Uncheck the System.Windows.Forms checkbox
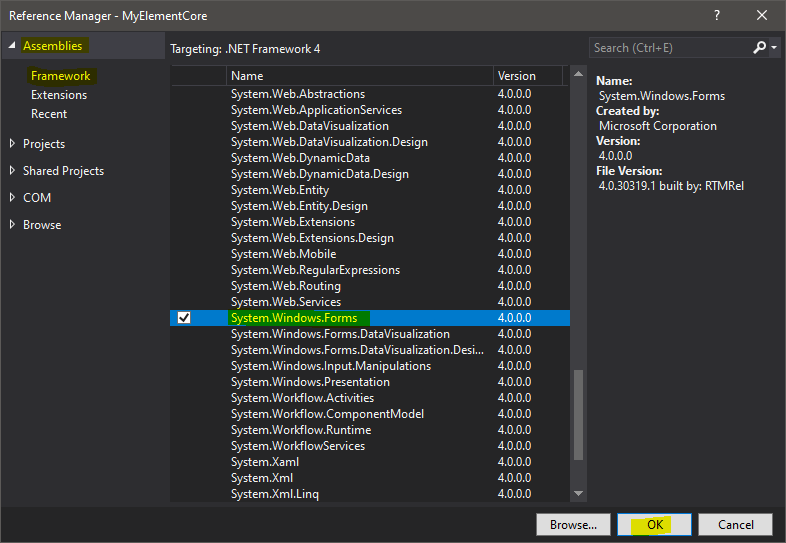 [184, 318]
